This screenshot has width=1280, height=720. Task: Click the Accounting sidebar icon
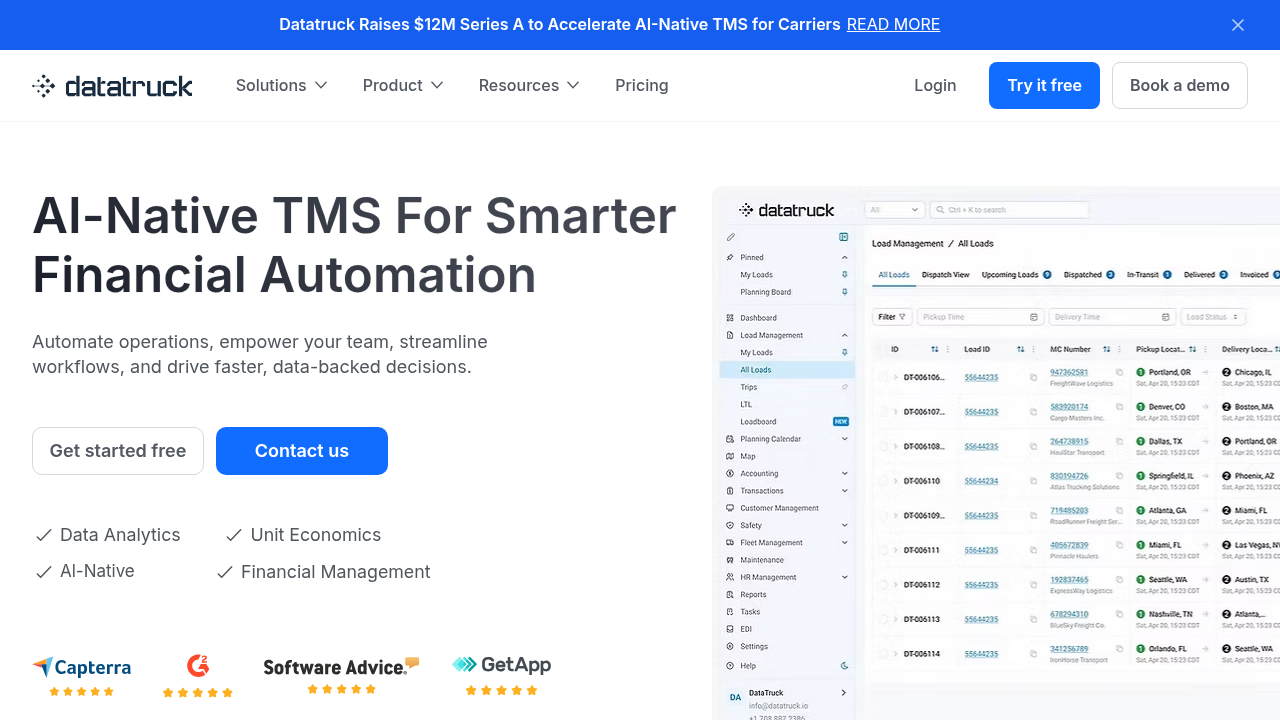click(730, 473)
